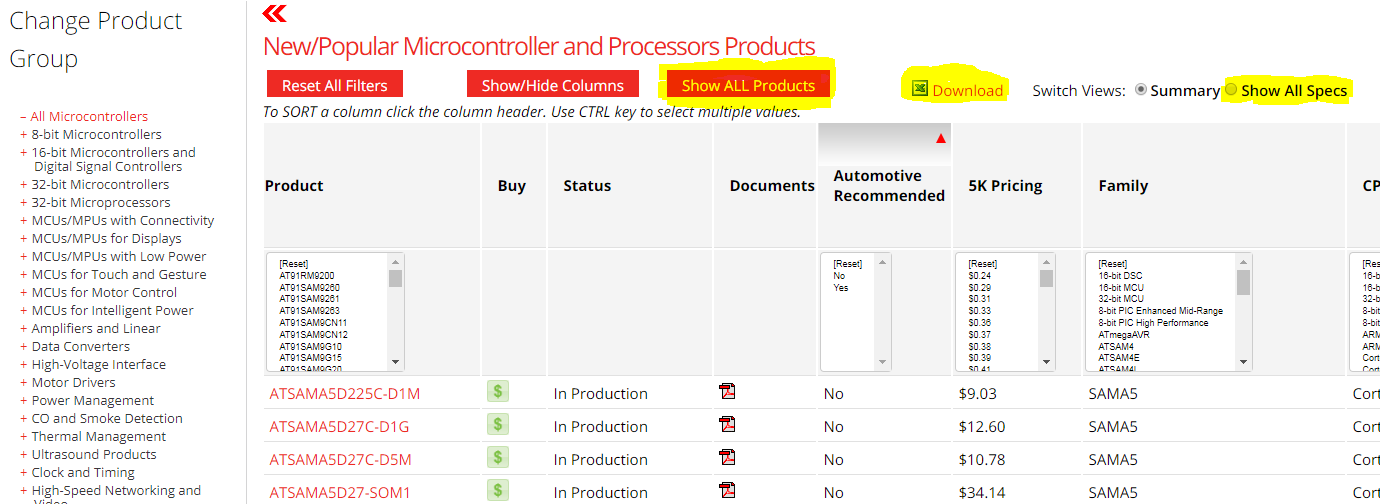1380x504 pixels.
Task: Open PDF document icon for ATSAMA5D225C-D1M
Action: [x=727, y=392]
